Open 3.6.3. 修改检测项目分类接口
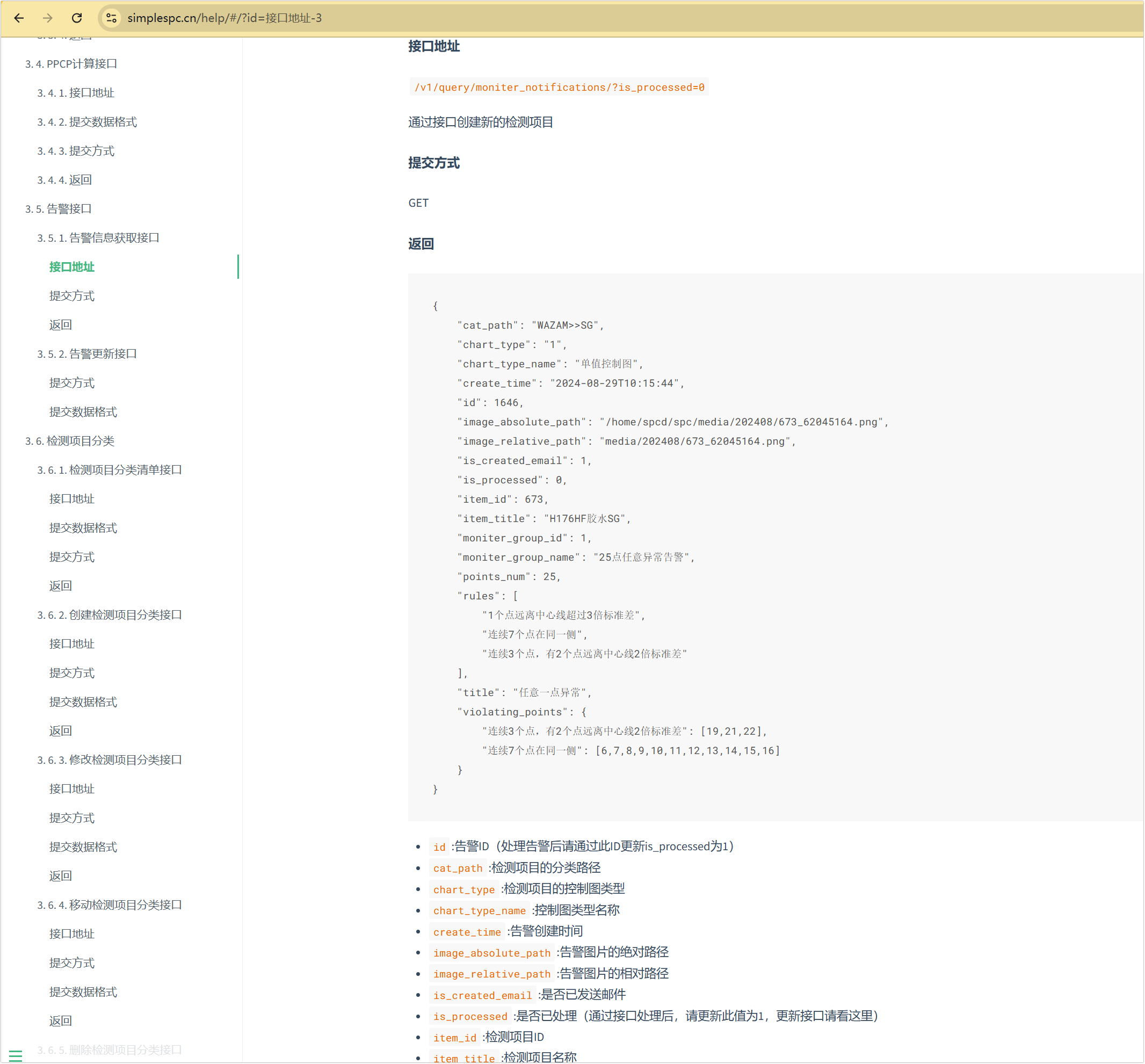Image resolution: width=1145 pixels, height=1064 pixels. point(110,760)
